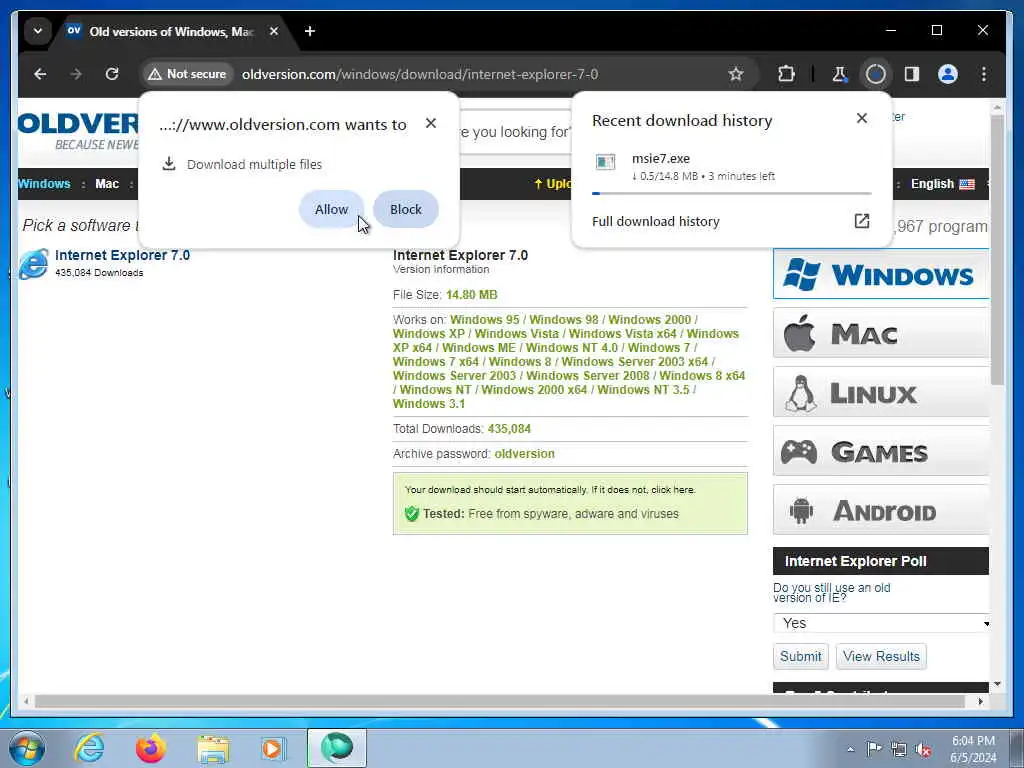This screenshot has width=1024, height=768.
Task: Click the Windows 95 compatibility link
Action: pos(485,320)
